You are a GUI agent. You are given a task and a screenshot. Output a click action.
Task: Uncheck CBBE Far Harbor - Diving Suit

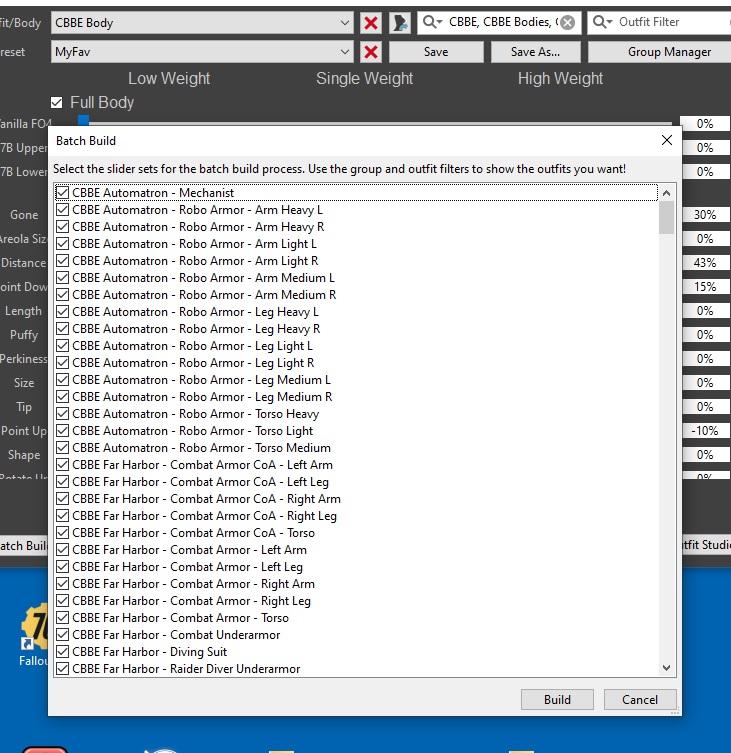tap(63, 652)
